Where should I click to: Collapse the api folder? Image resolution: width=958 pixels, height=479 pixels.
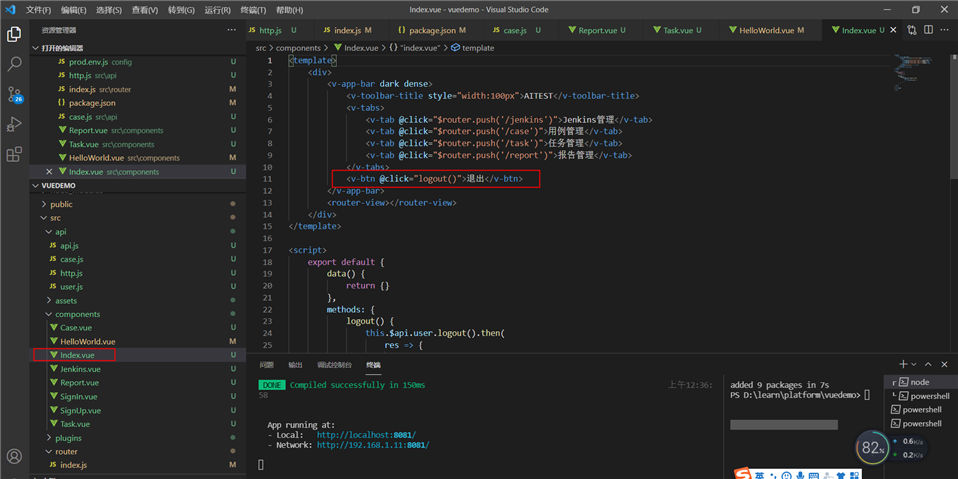click(137, 232)
